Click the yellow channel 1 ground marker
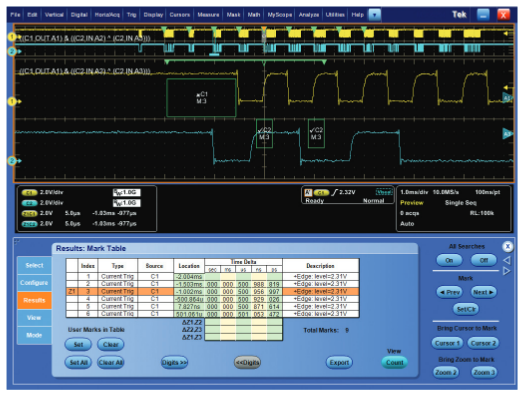This screenshot has height=396, width=523. point(12,101)
